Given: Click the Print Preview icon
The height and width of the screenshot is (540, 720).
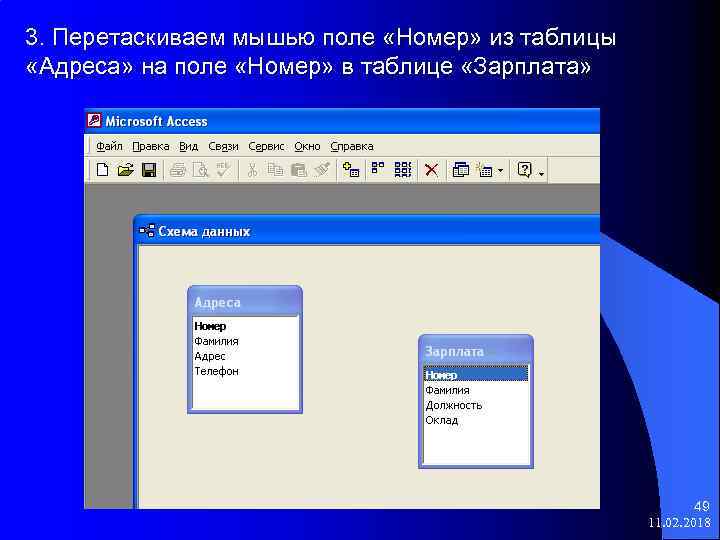Looking at the screenshot, I should 201,170.
